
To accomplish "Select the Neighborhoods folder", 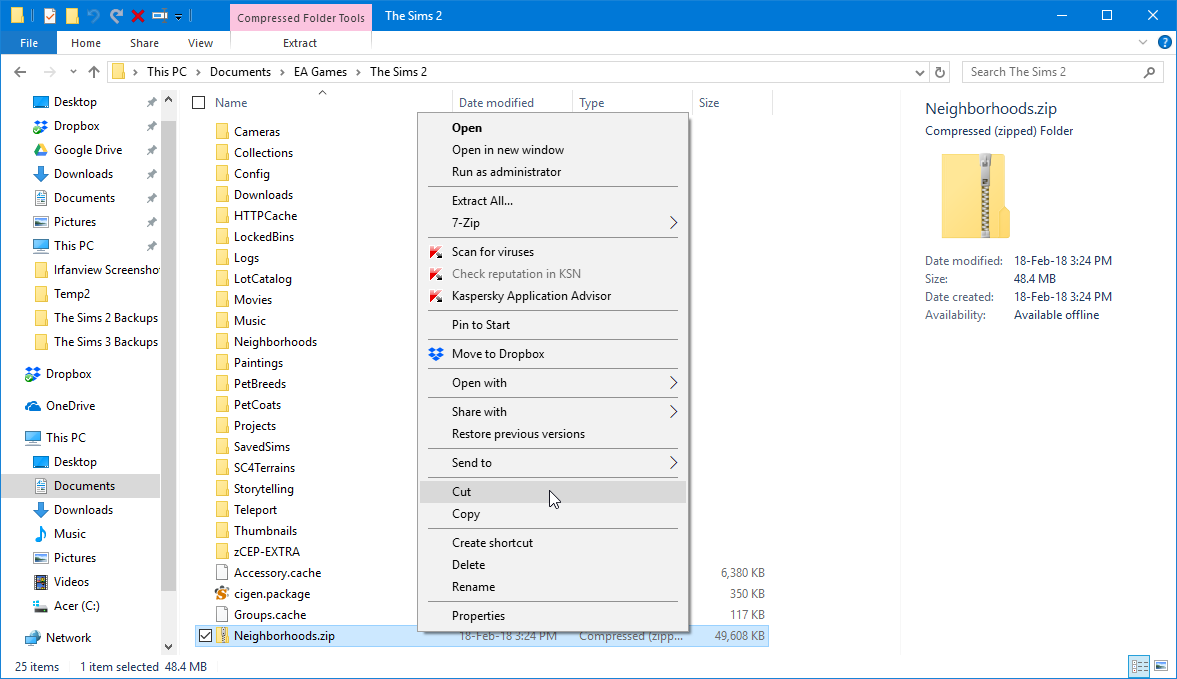I will (275, 341).
